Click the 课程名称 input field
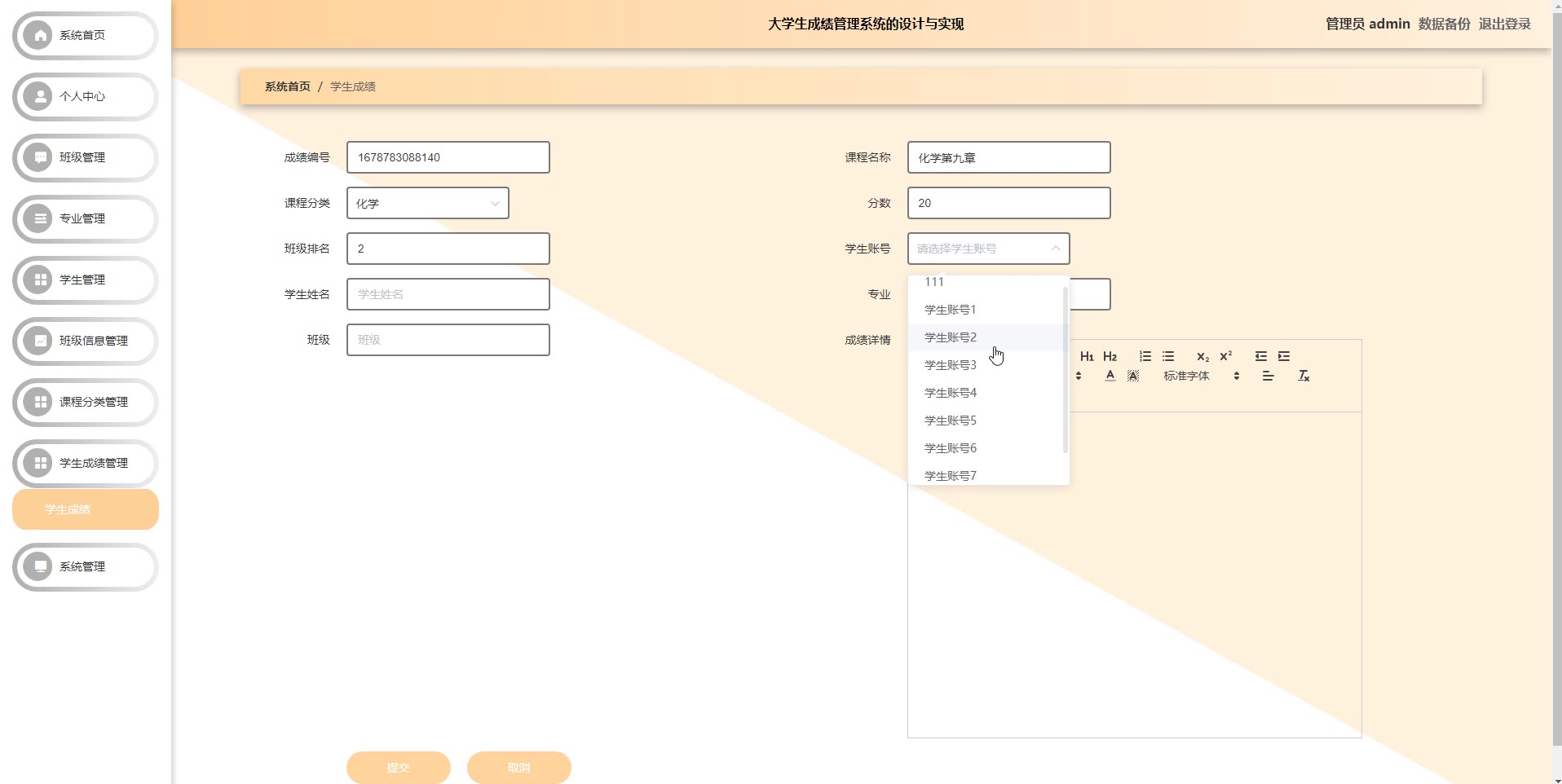The image size is (1562, 784). click(1009, 157)
